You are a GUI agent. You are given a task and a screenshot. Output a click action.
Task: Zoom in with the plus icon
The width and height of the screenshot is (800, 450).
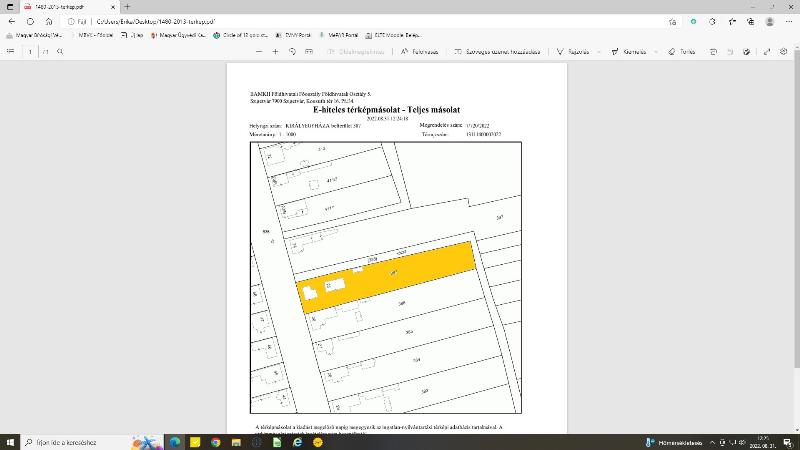276,52
